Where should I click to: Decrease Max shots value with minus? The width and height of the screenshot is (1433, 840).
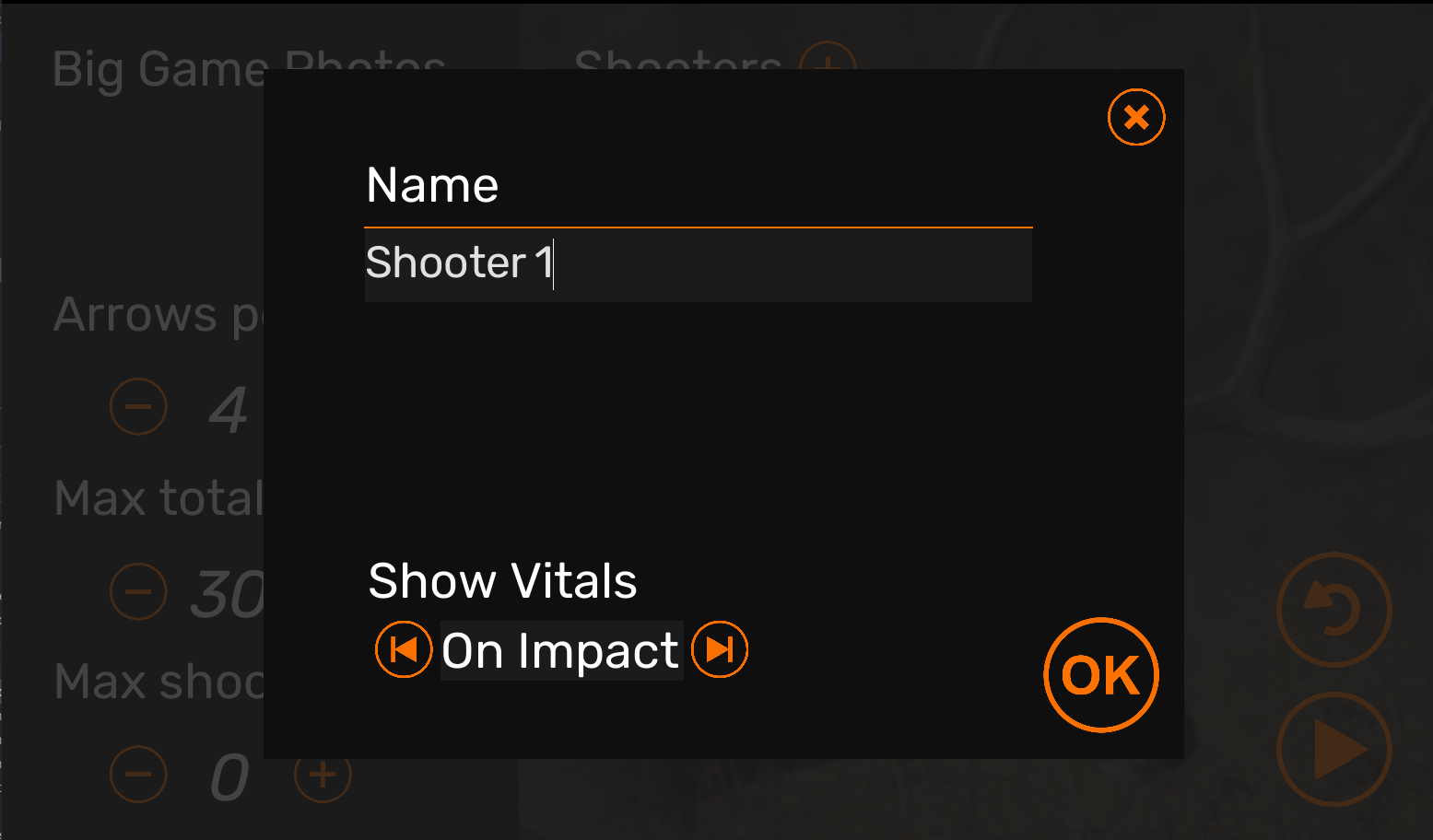[x=138, y=775]
